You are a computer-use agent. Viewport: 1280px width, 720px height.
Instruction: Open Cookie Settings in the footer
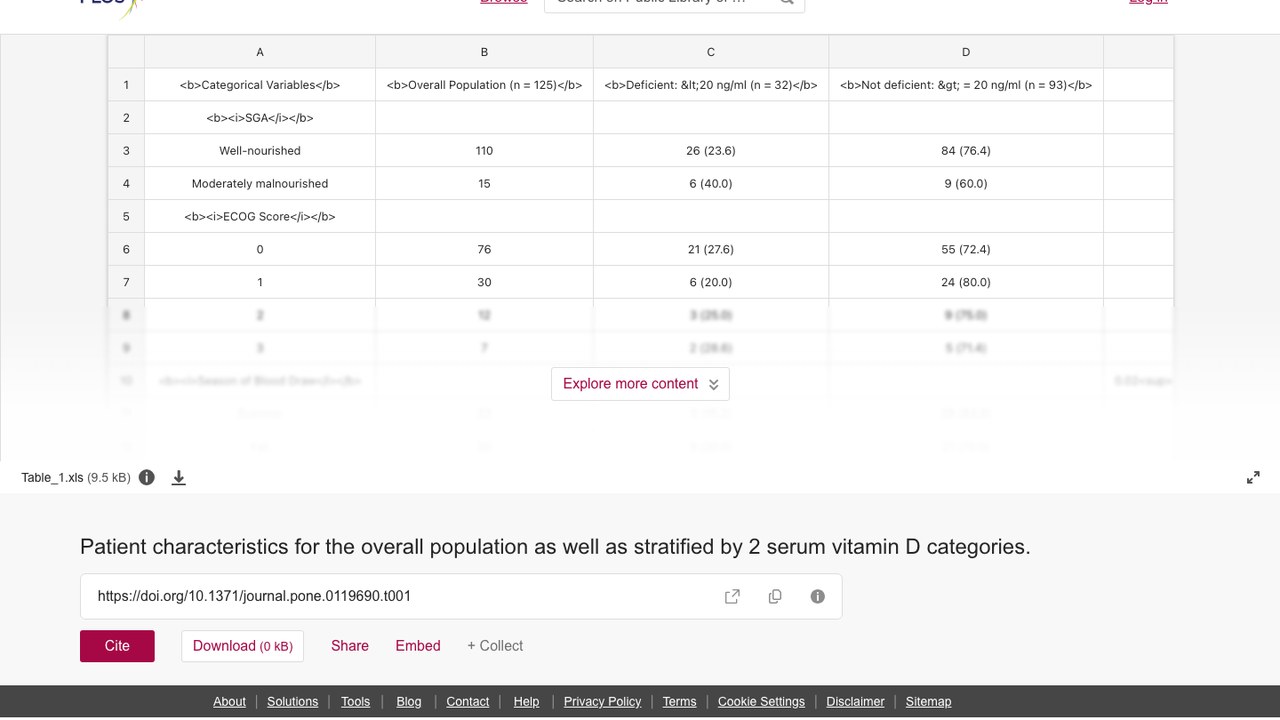pyautogui.click(x=761, y=702)
